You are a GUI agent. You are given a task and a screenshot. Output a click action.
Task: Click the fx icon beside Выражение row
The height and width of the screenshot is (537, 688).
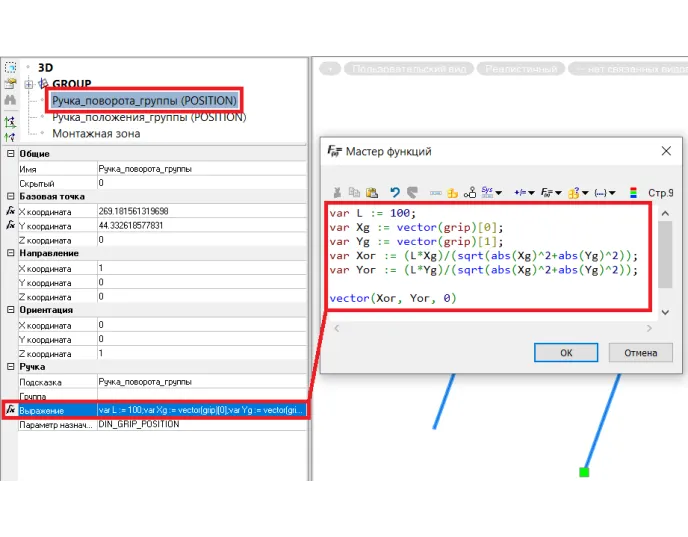click(x=11, y=410)
